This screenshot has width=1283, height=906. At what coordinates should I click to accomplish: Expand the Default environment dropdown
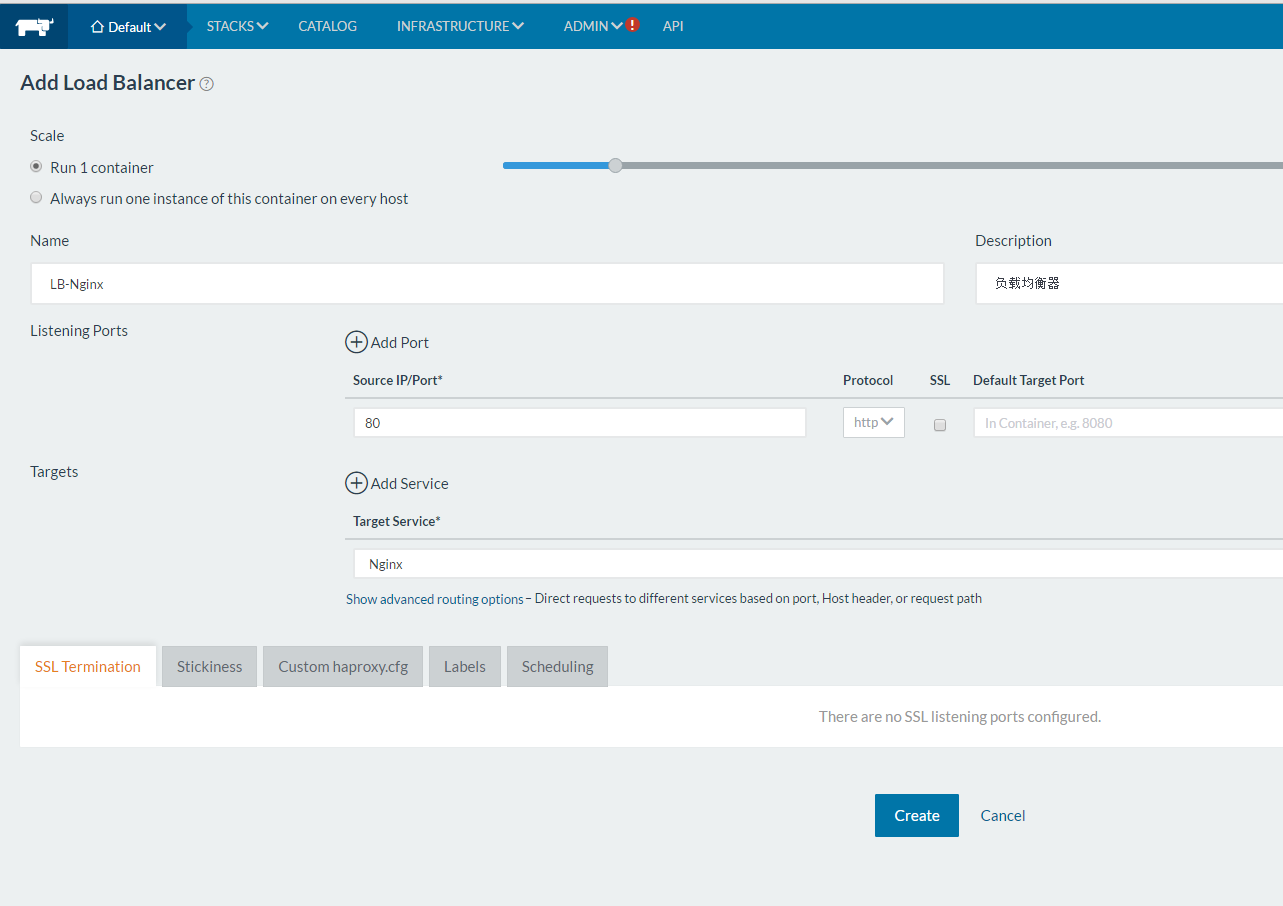pyautogui.click(x=128, y=27)
